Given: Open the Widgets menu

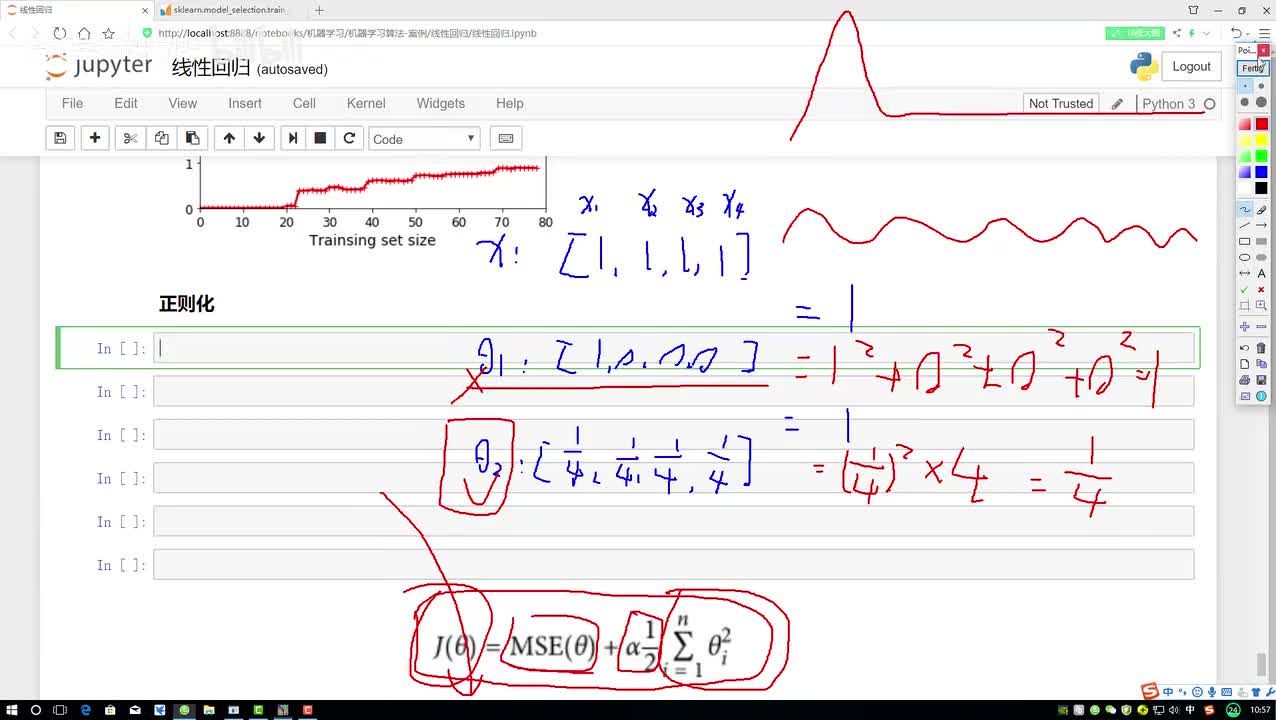Looking at the screenshot, I should point(441,103).
